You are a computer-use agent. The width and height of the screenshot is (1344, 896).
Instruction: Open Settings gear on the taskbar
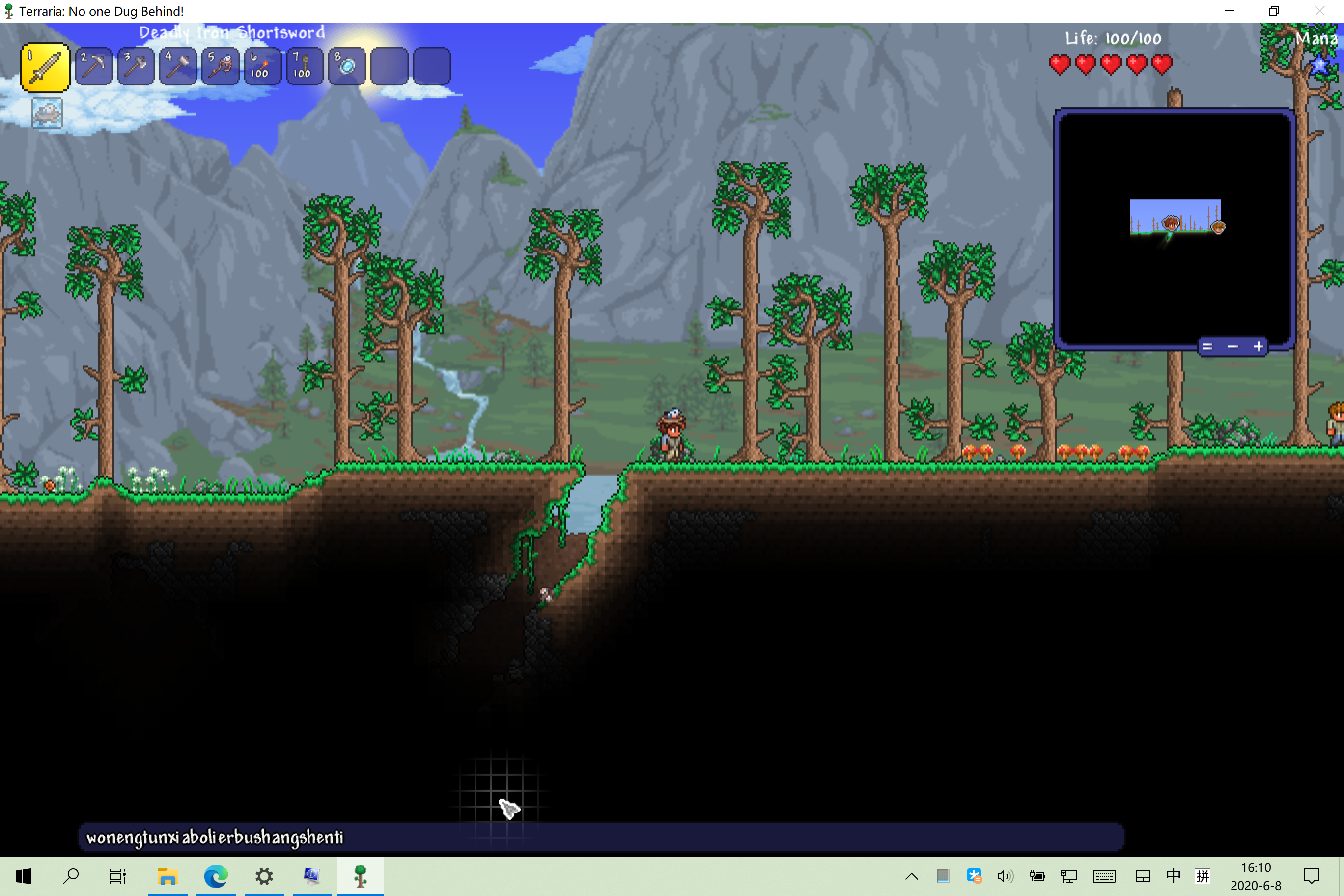pyautogui.click(x=264, y=876)
